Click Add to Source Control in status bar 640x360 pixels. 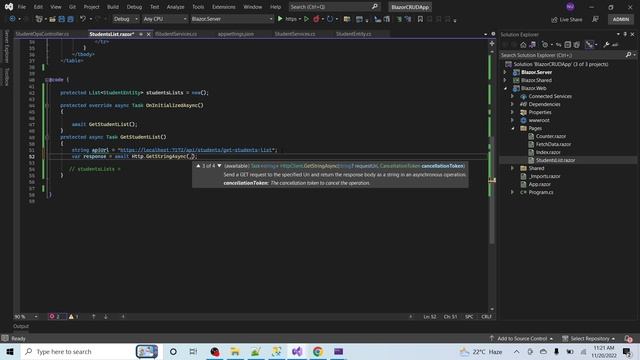coord(521,338)
